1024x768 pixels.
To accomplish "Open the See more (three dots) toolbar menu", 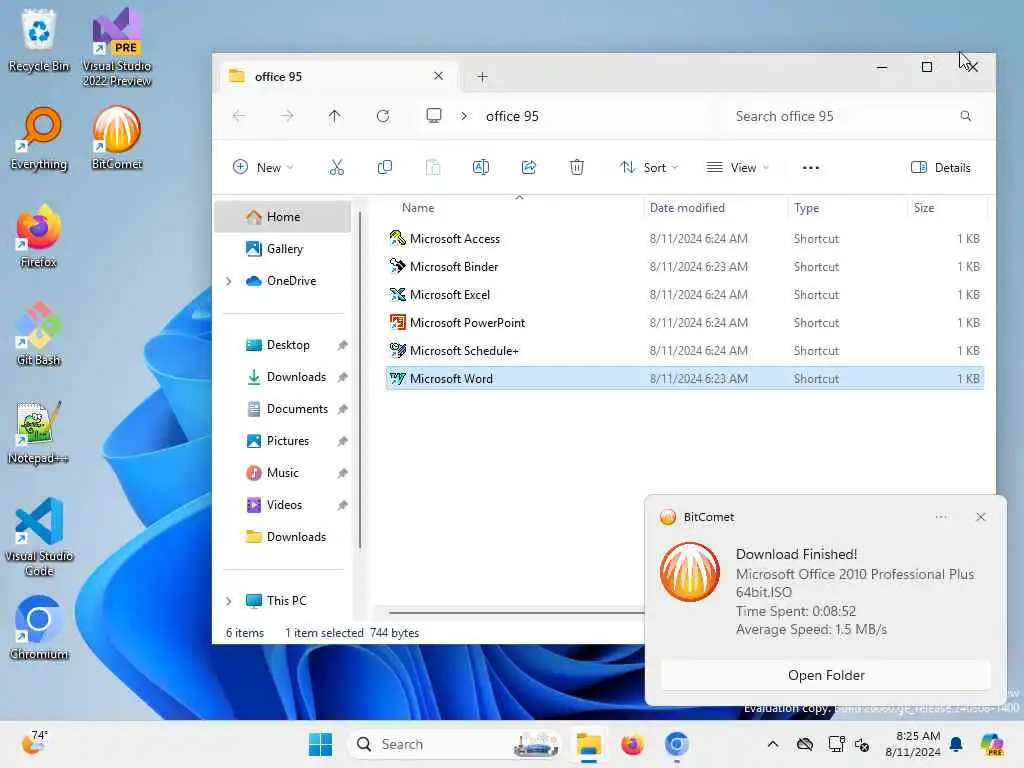I will (x=810, y=168).
